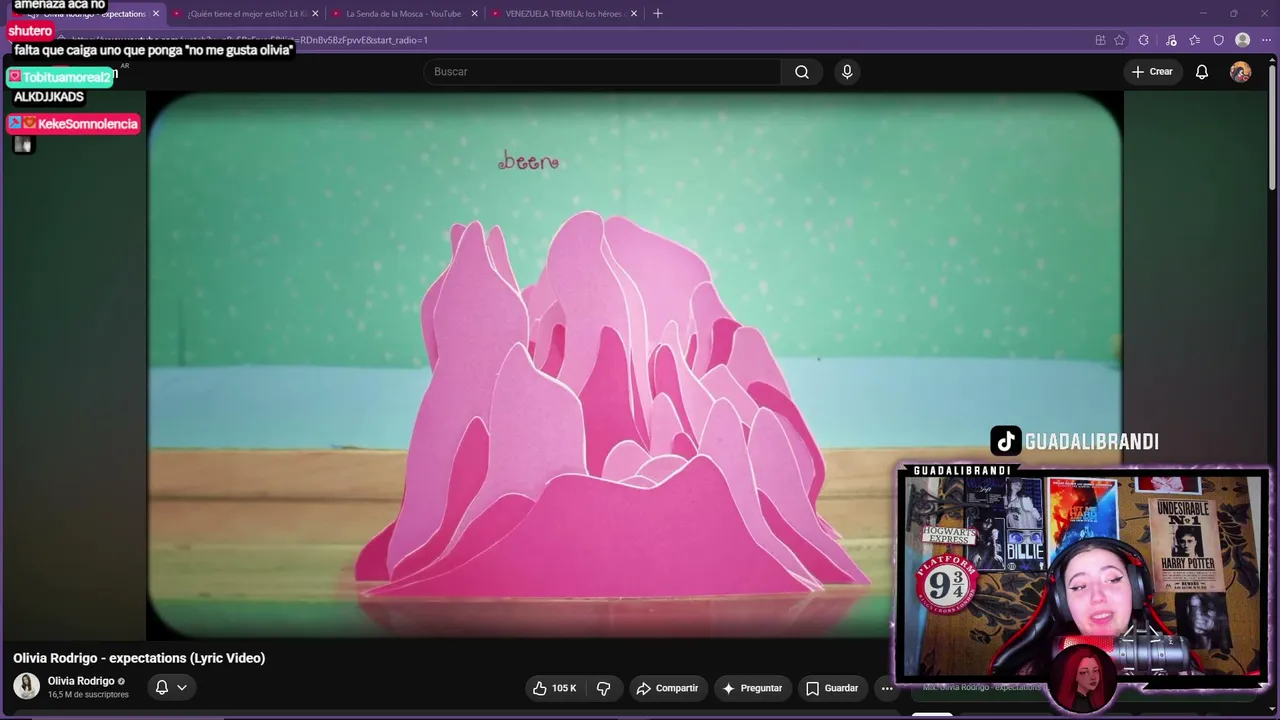Like the video showing 105 K

554,688
